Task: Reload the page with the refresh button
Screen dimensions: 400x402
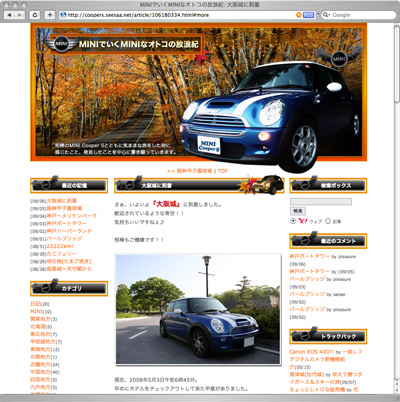Action: coord(35,15)
